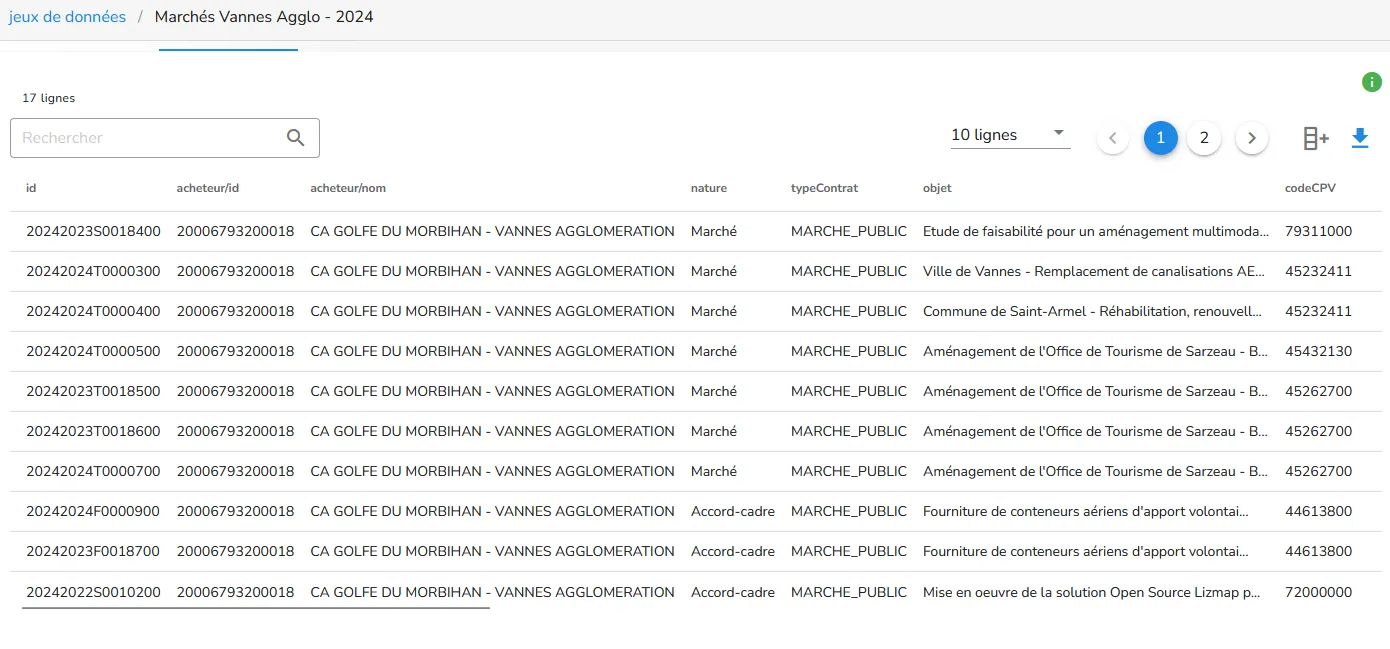
Task: Click the 'objet' column header
Action: pyautogui.click(x=937, y=188)
